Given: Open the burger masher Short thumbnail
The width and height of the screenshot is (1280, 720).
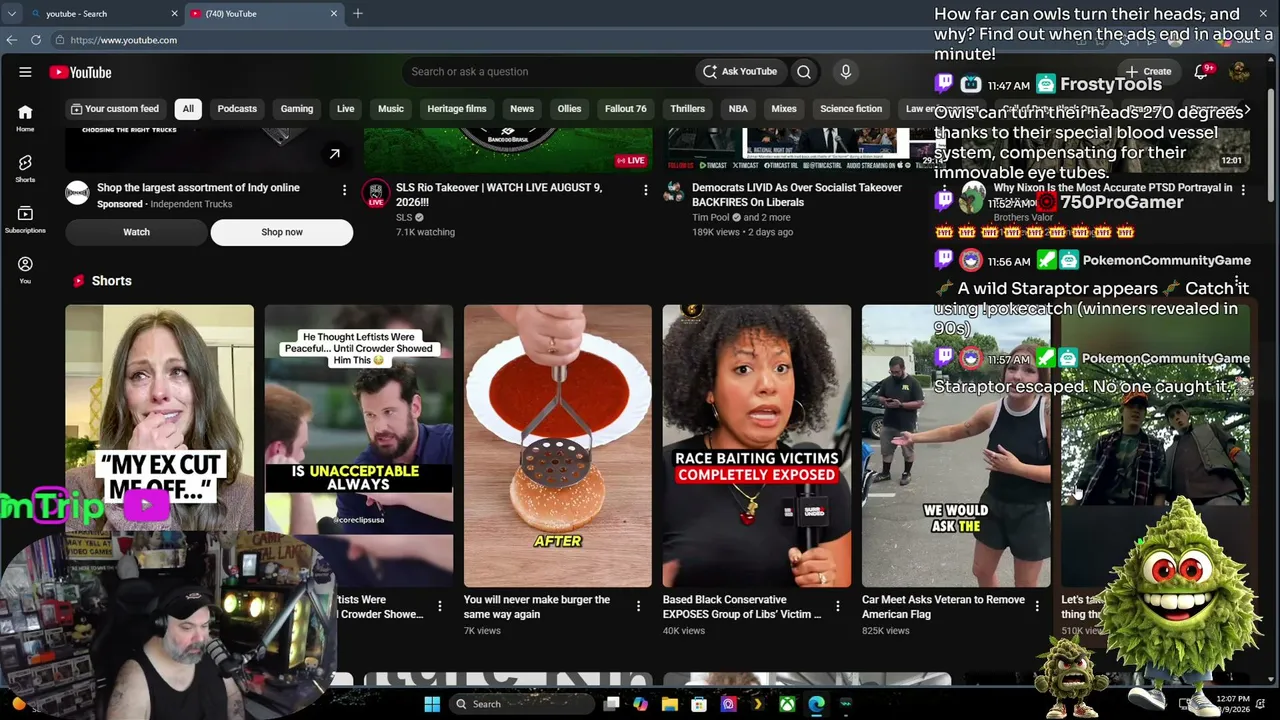Looking at the screenshot, I should click(558, 446).
